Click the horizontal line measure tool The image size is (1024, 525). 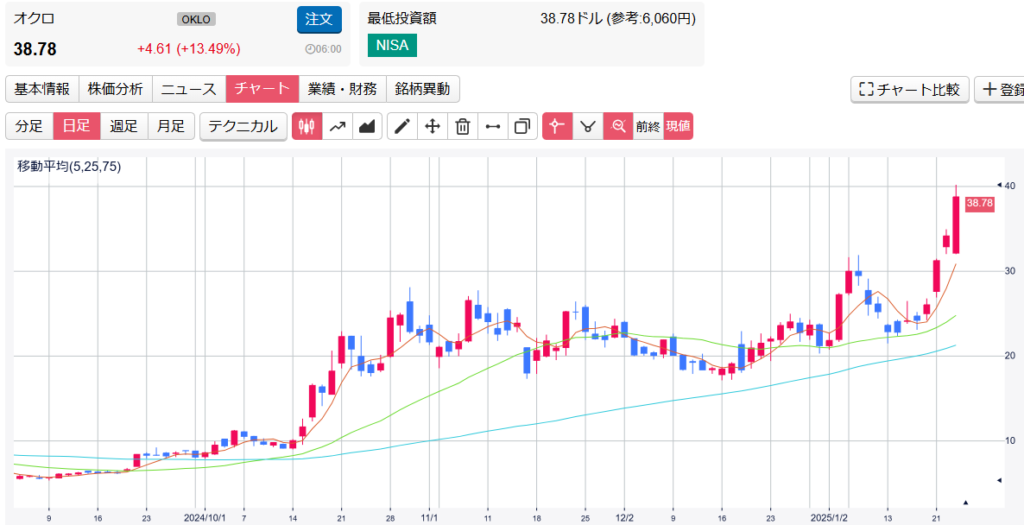[492, 127]
